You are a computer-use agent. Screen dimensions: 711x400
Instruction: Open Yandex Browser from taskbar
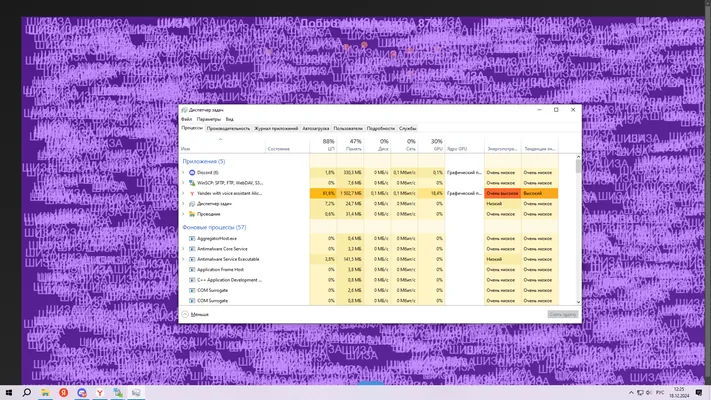(x=100, y=392)
